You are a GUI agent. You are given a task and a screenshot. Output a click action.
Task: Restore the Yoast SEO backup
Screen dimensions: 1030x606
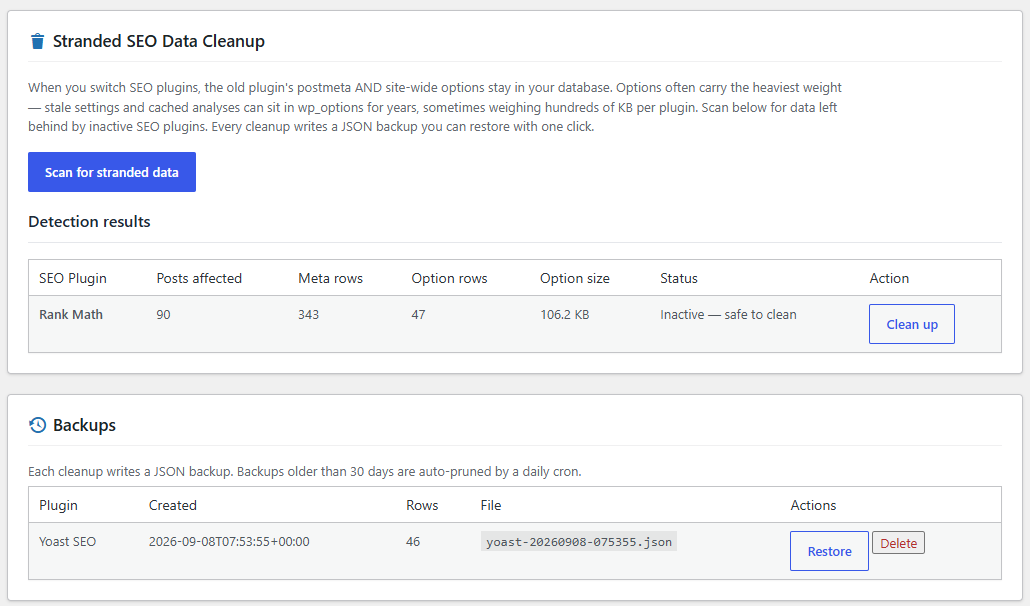(x=829, y=551)
